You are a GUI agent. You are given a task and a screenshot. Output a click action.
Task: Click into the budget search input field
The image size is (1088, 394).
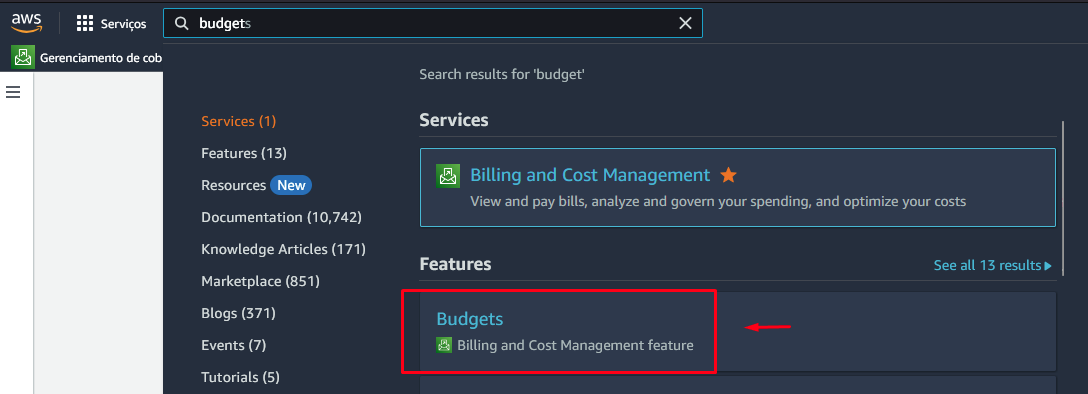(x=434, y=24)
